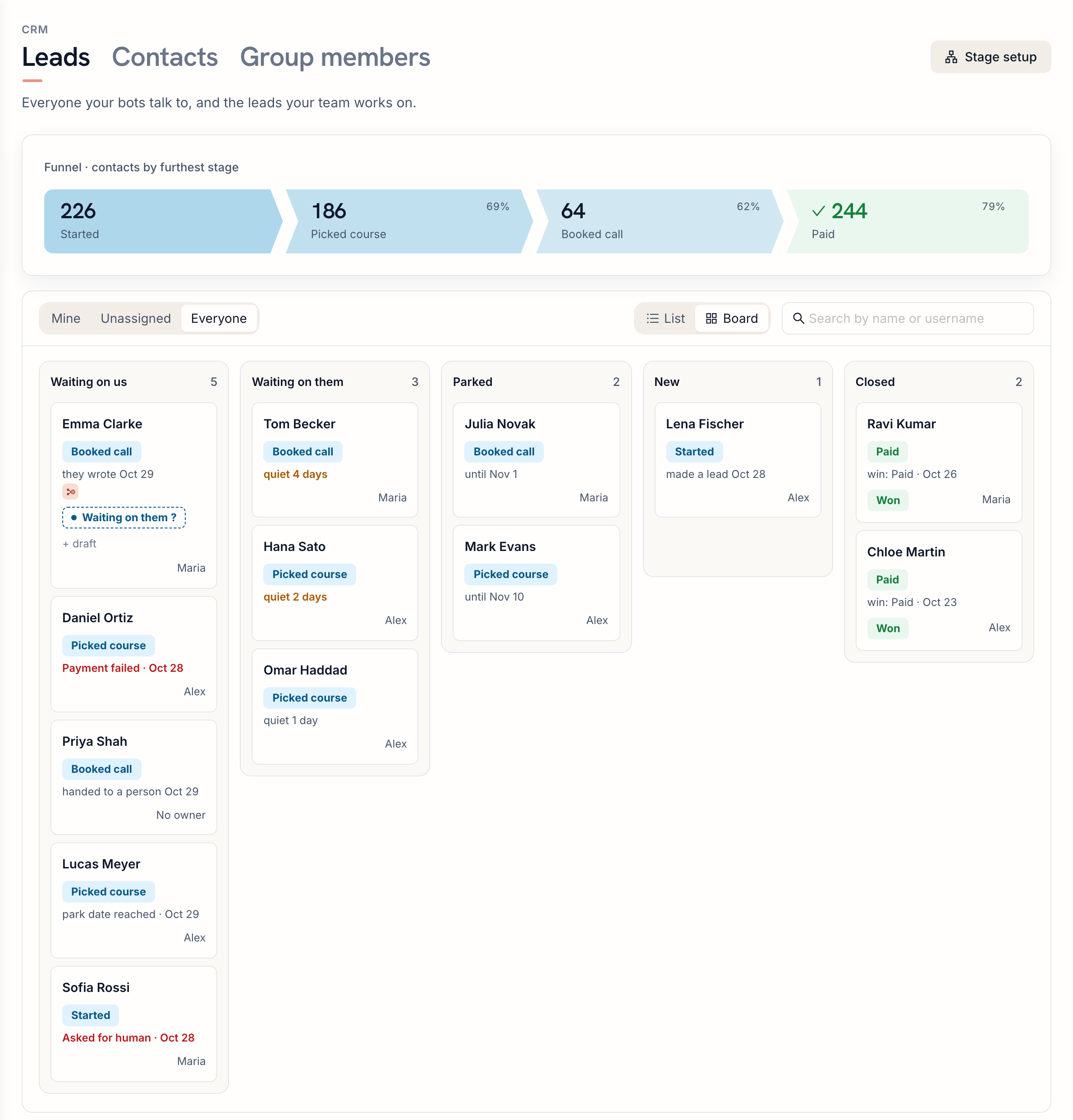The width and height of the screenshot is (1073, 1120).
Task: Open Mark Evans's lead card
Action: coord(536,583)
